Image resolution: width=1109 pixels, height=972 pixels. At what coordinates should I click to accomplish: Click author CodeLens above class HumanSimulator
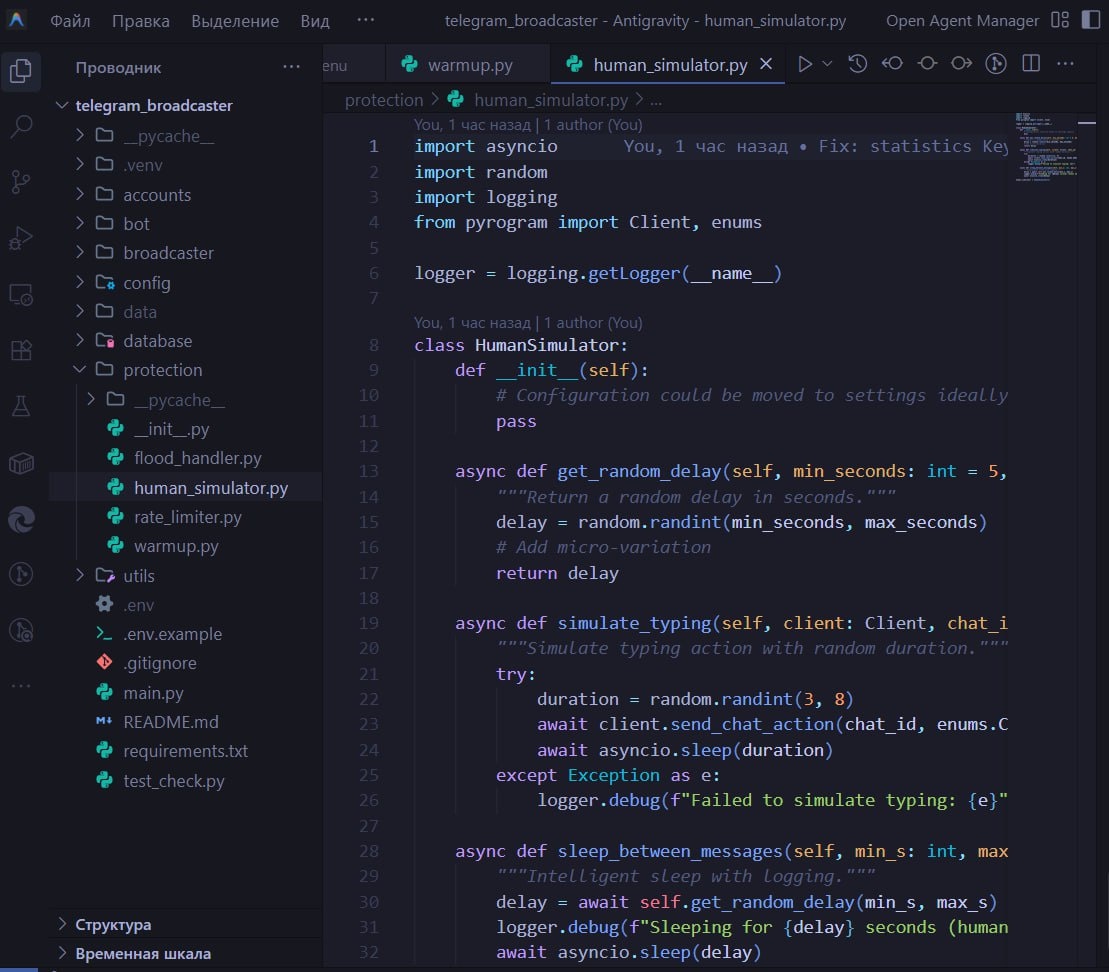(528, 323)
